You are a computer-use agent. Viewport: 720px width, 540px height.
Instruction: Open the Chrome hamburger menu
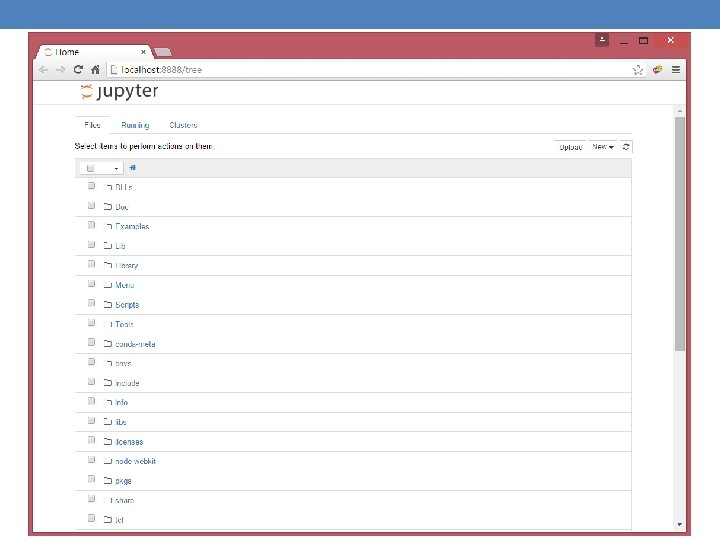675,69
